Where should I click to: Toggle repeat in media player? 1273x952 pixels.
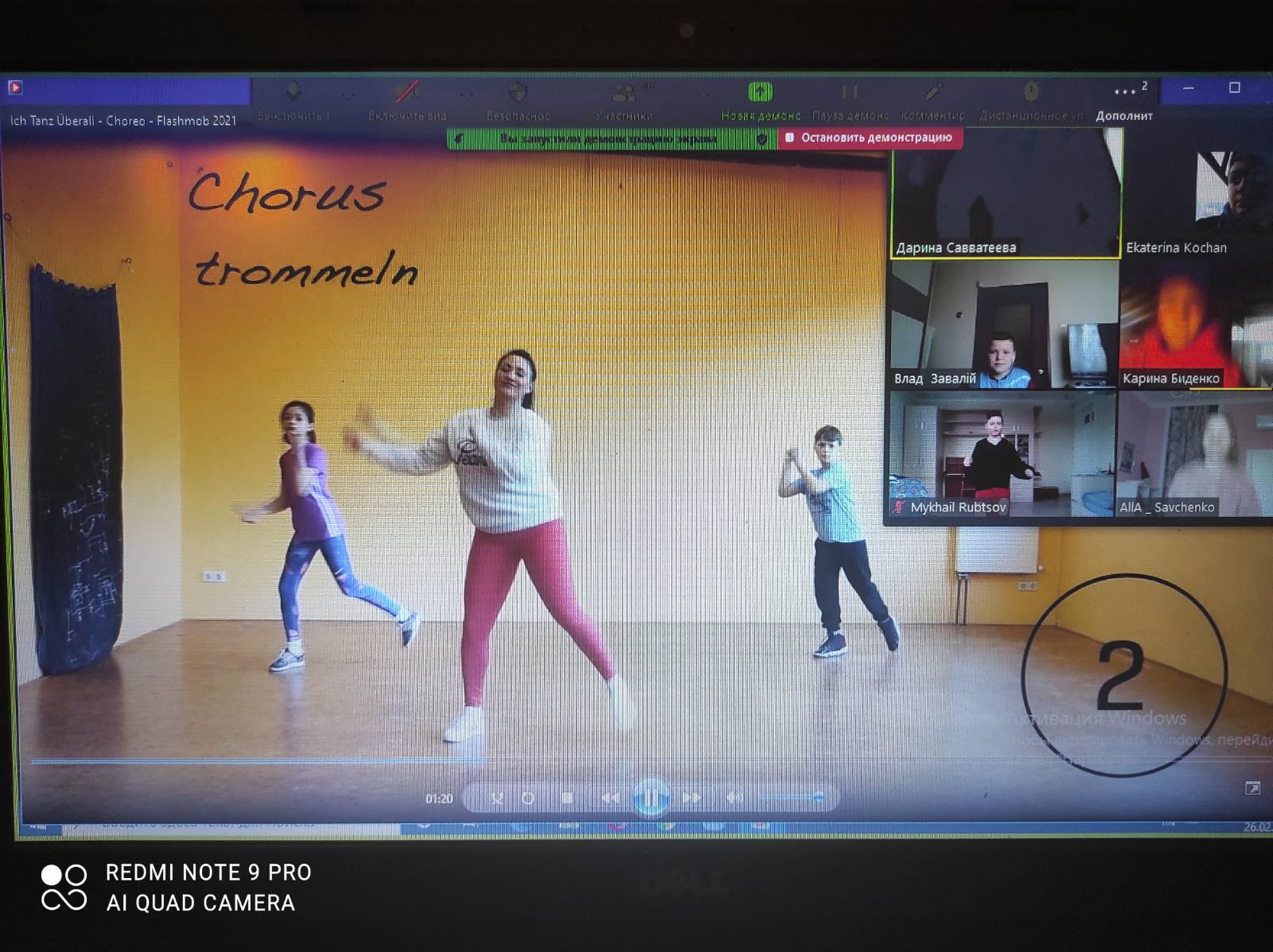pyautogui.click(x=527, y=798)
